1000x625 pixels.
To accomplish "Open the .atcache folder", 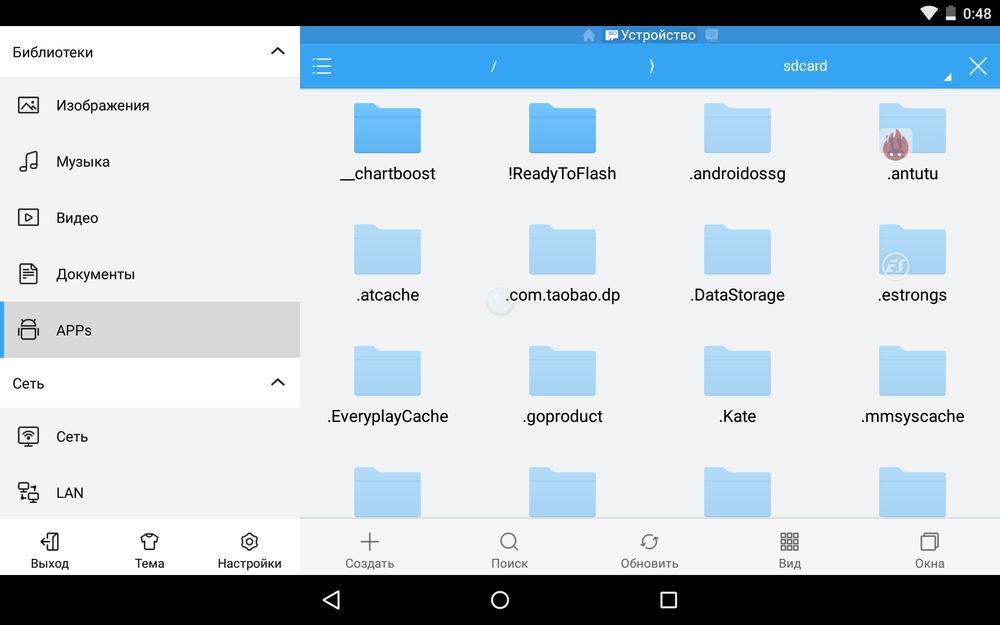I will click(x=388, y=264).
